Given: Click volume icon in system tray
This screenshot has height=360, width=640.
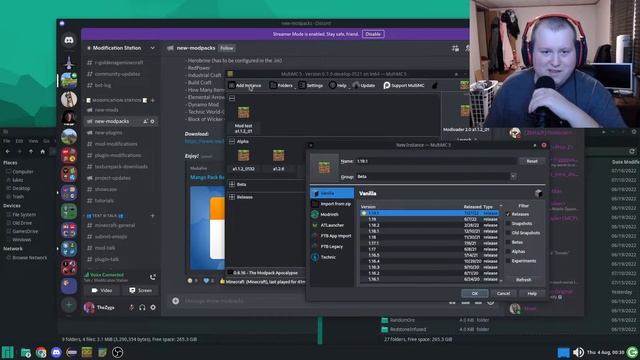Looking at the screenshot, I should [578, 352].
